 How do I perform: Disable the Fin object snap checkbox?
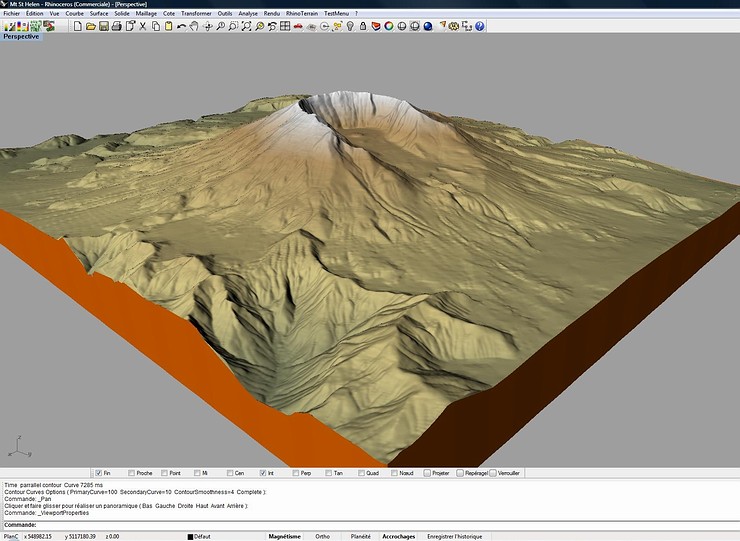[x=97, y=473]
